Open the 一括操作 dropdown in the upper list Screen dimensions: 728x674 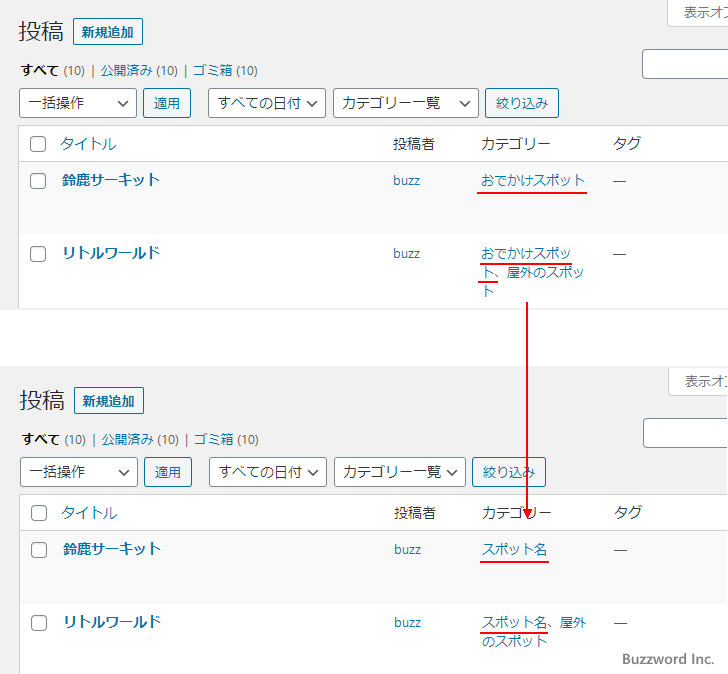pos(78,103)
